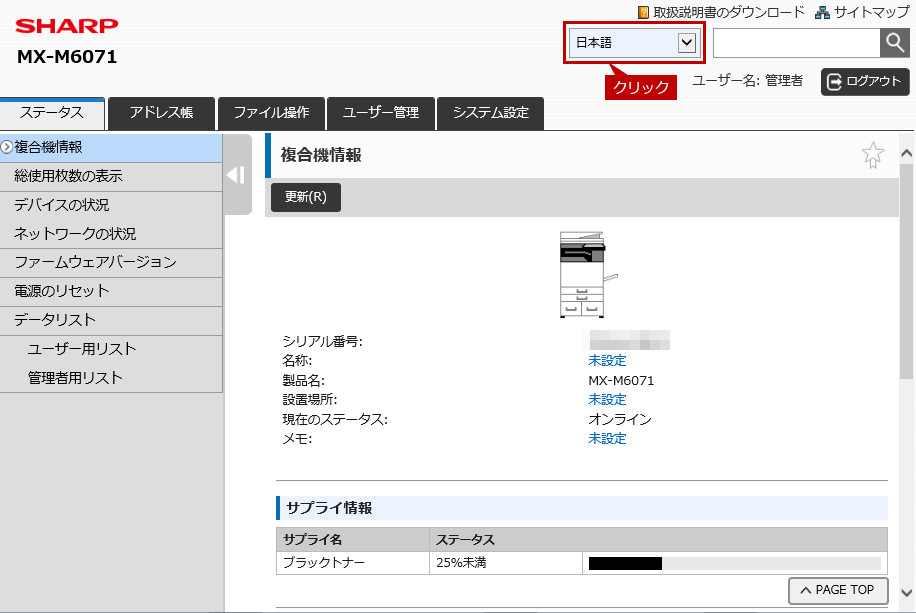The image size is (916, 613).
Task: Open the ステータス tab
Action: tap(52, 113)
